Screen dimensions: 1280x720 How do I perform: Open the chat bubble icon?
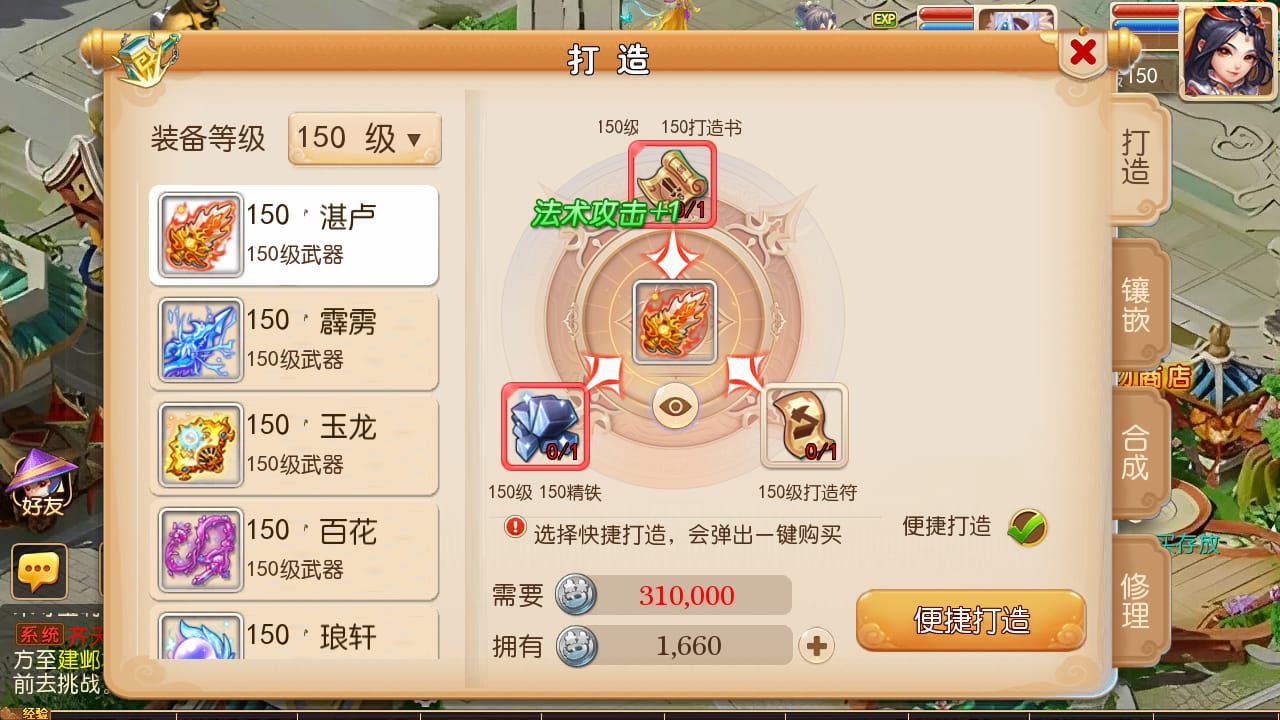coord(39,571)
